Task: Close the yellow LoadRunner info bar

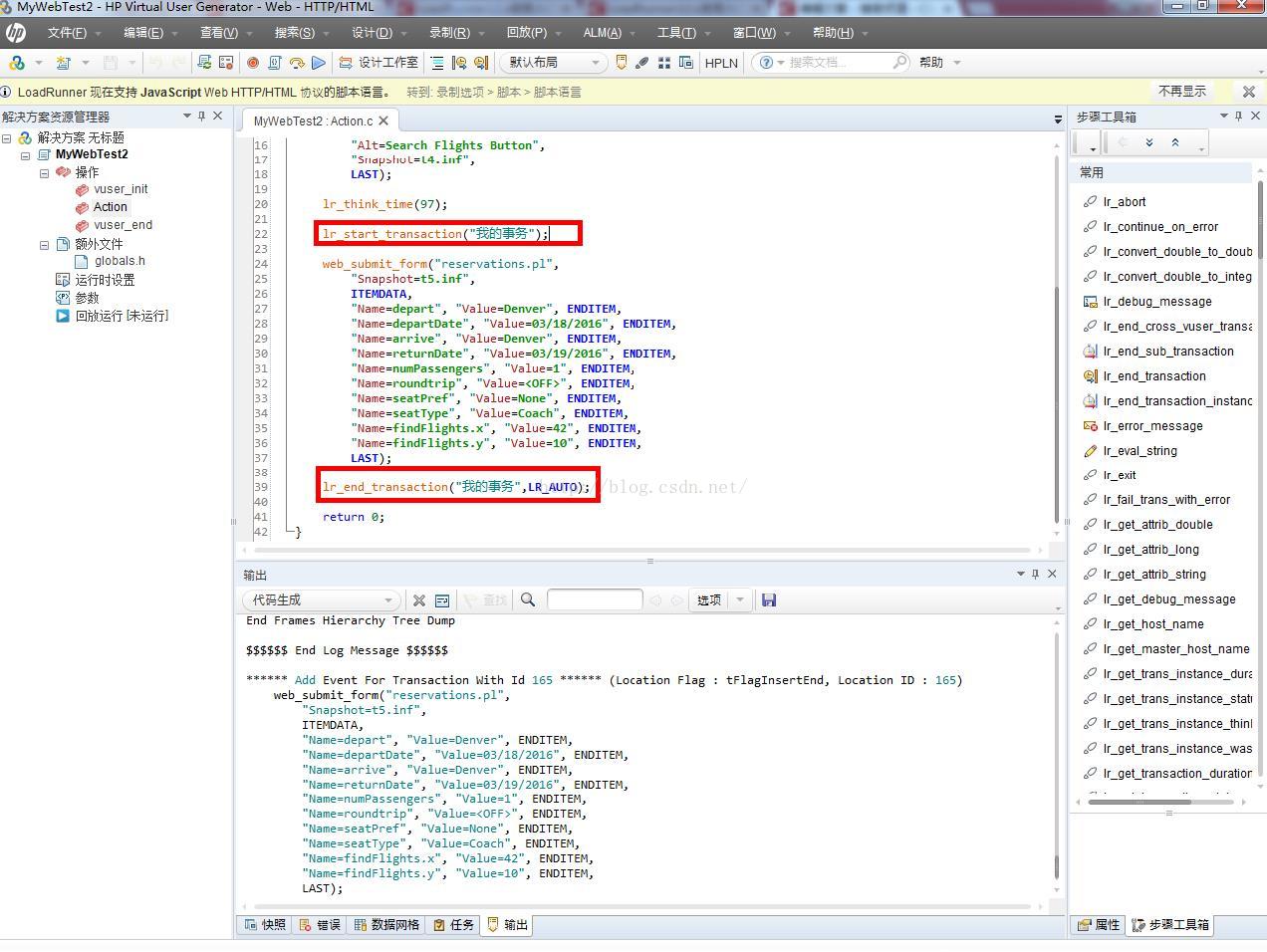Action: tap(1249, 91)
